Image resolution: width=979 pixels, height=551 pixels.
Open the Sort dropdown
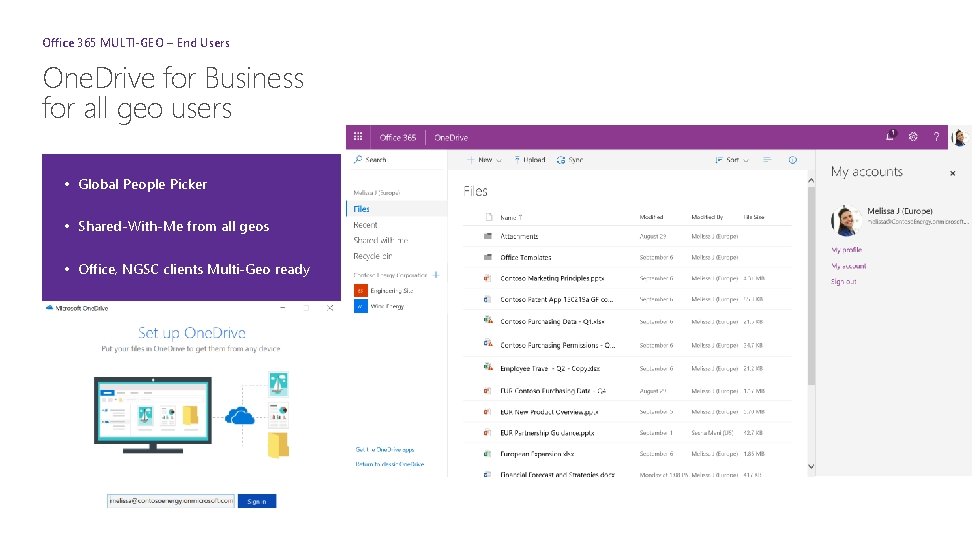732,160
